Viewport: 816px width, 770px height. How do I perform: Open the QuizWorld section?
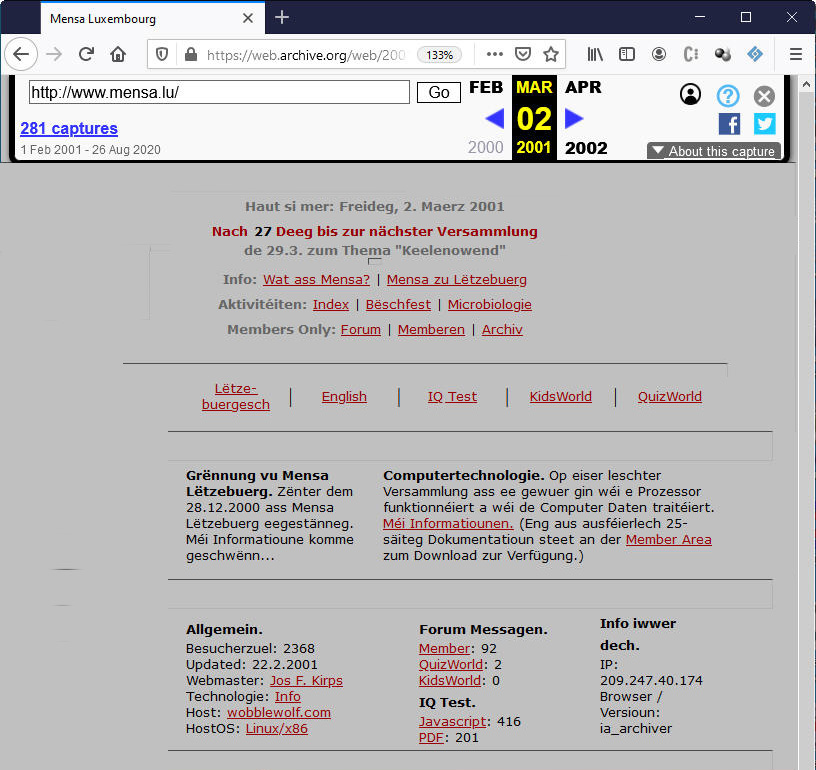coord(670,396)
